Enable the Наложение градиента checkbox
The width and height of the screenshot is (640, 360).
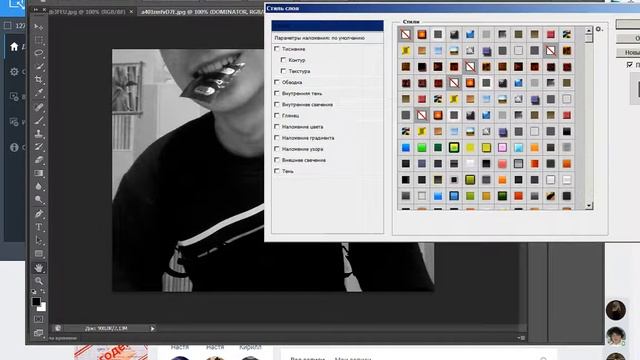pos(277,138)
